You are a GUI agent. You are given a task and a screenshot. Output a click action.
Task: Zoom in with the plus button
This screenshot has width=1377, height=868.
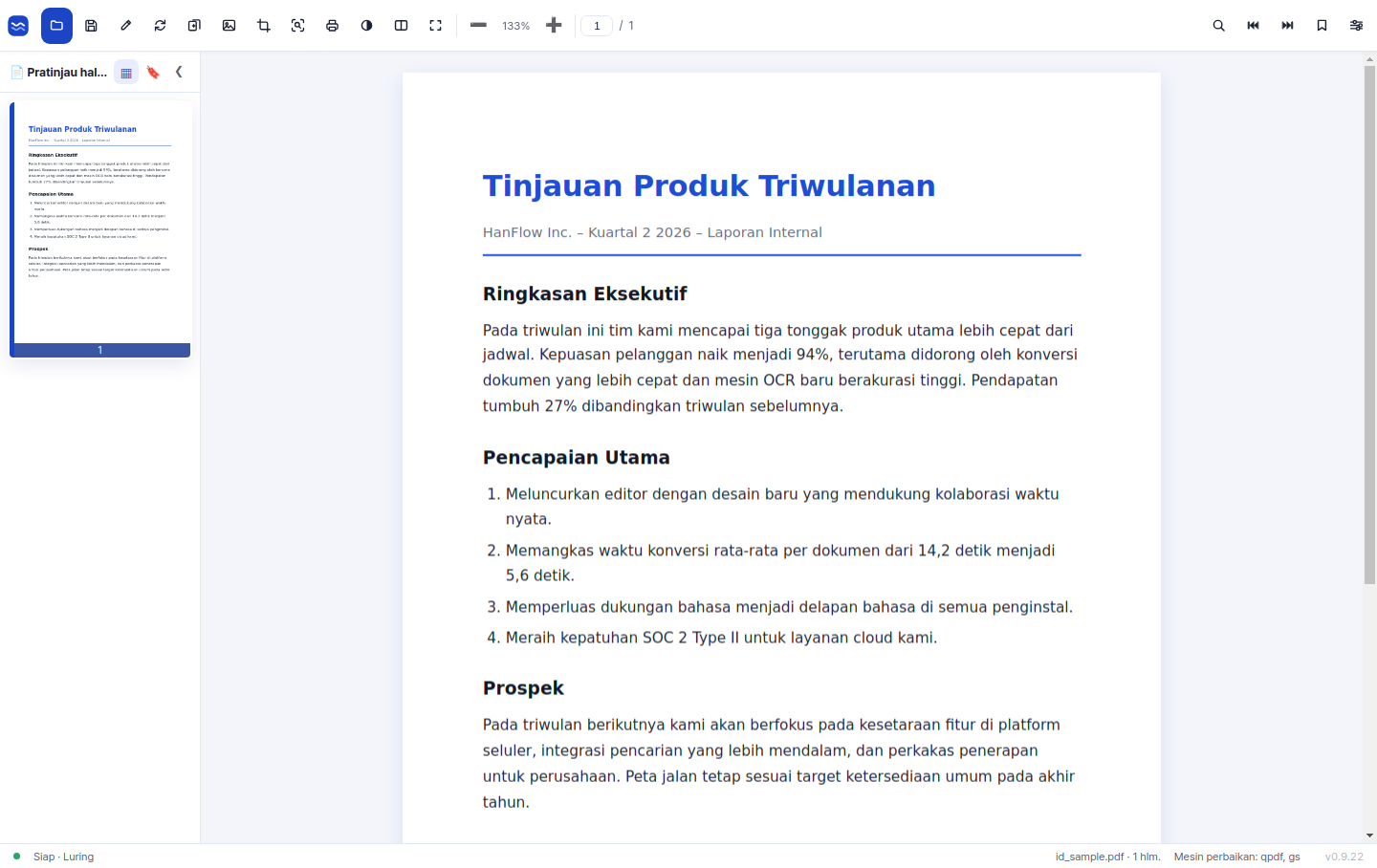[554, 26]
